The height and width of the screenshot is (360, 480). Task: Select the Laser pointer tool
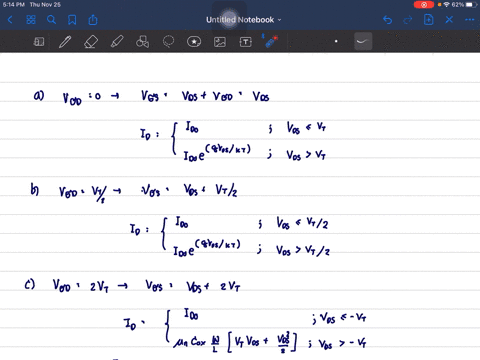pos(271,41)
